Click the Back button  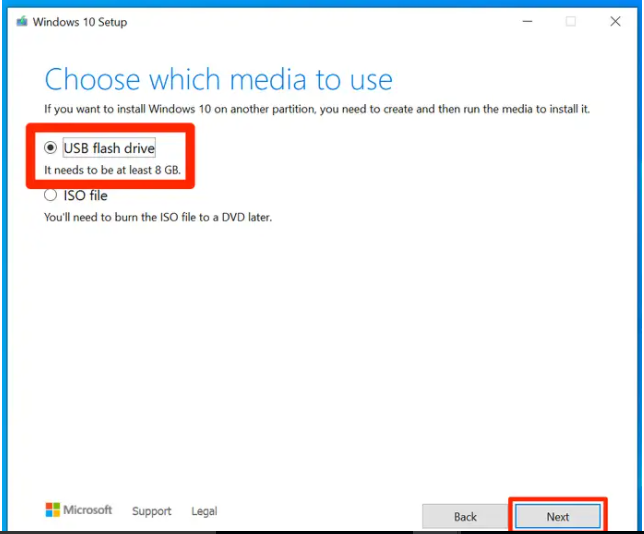point(465,516)
